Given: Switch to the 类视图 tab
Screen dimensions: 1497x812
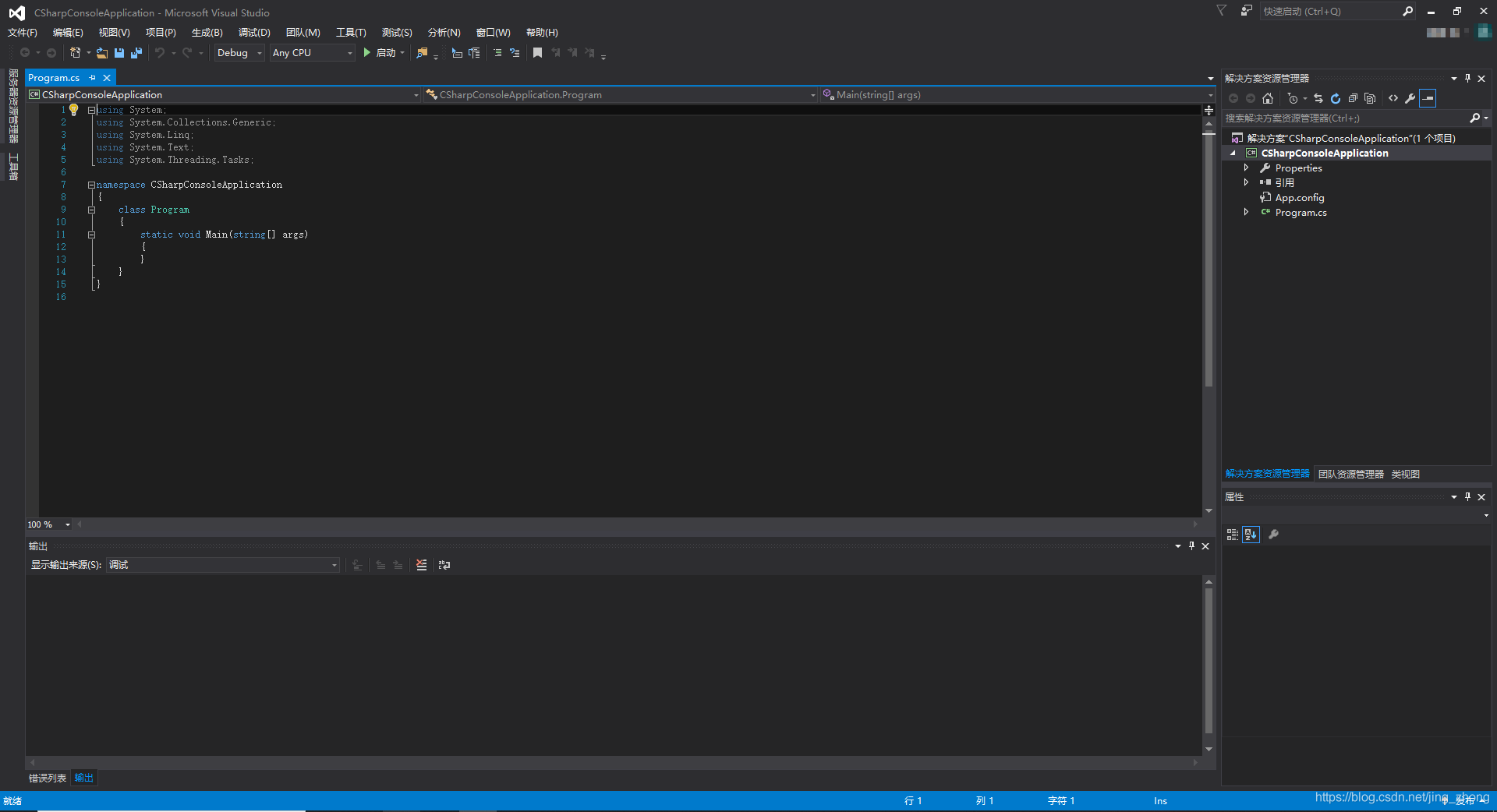Looking at the screenshot, I should coord(1406,474).
